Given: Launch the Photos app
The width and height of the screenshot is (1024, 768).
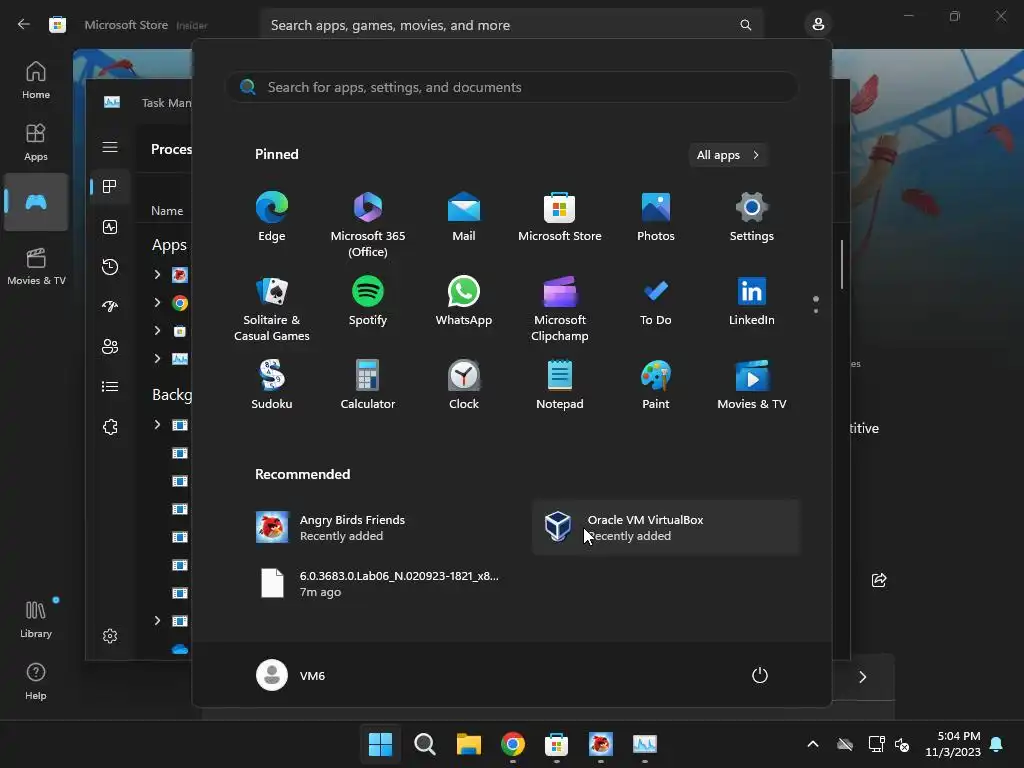Looking at the screenshot, I should [656, 217].
